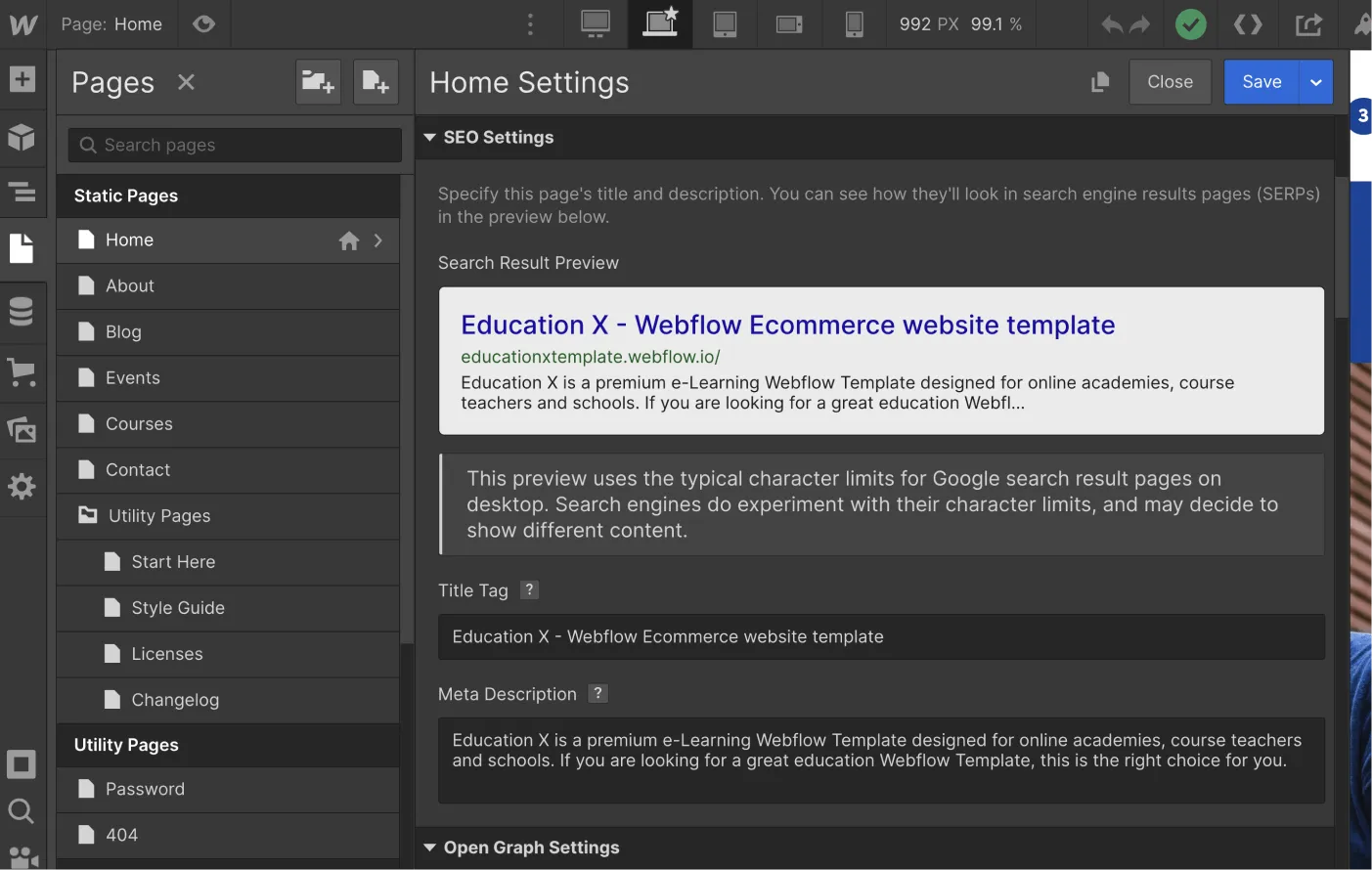This screenshot has height=870, width=1372.
Task: Close the Home Settings panel
Action: point(1170,81)
